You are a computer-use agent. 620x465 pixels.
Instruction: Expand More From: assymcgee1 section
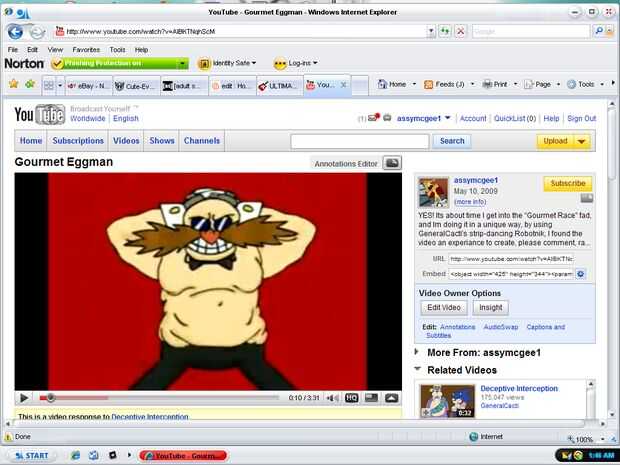(x=416, y=352)
